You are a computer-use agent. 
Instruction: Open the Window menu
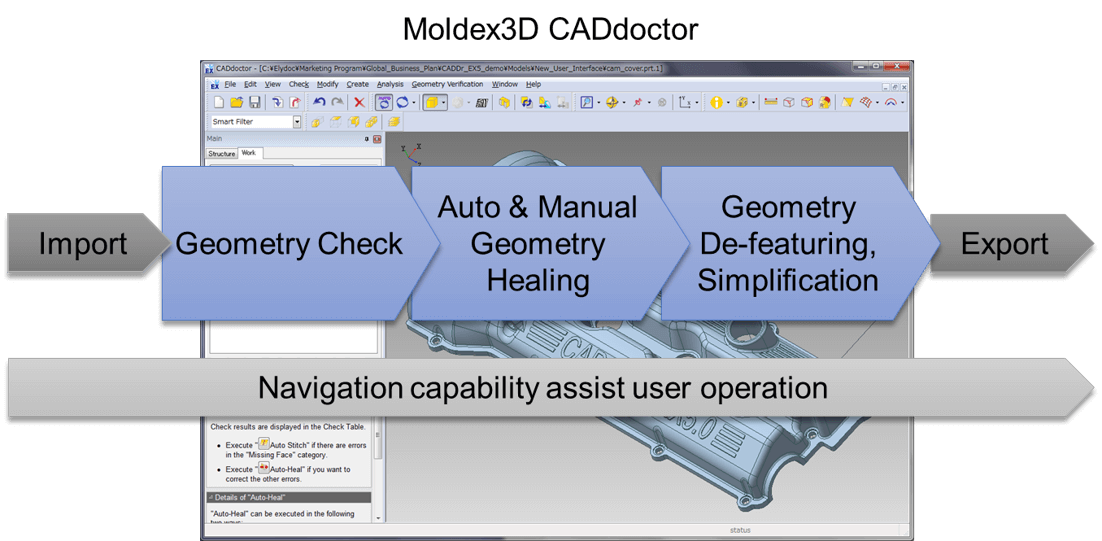pos(505,84)
